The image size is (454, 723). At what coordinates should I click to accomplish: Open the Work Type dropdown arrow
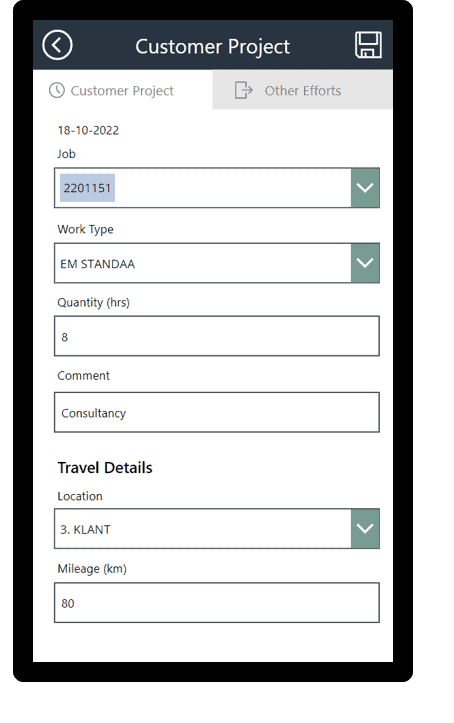tap(365, 263)
